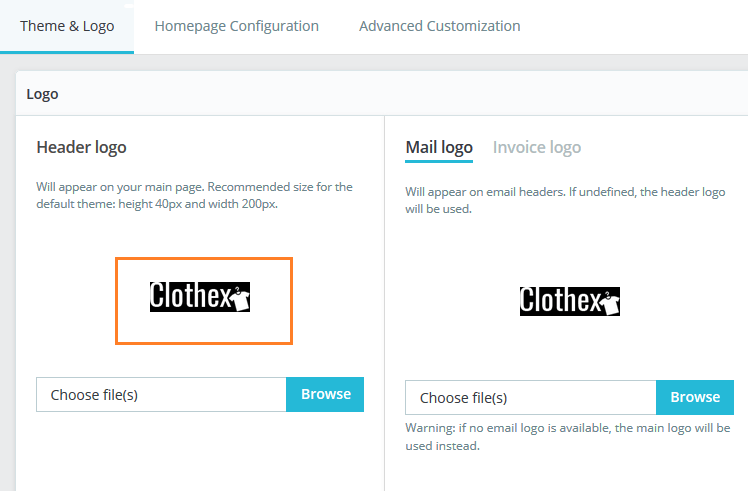
Task: Click the email logo warning text
Action: pyautogui.click(x=567, y=437)
